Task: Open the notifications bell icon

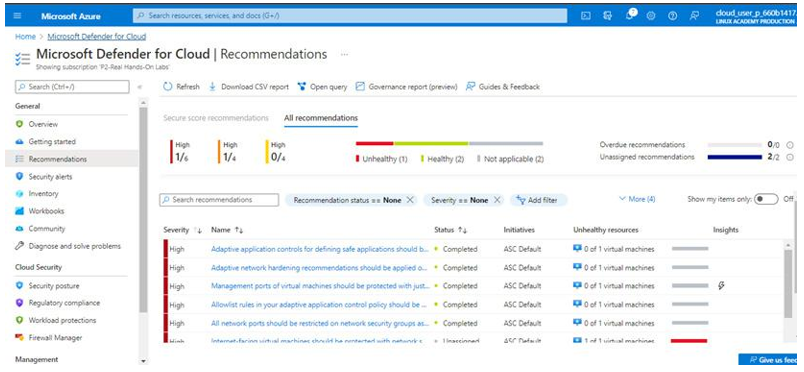Action: click(630, 15)
